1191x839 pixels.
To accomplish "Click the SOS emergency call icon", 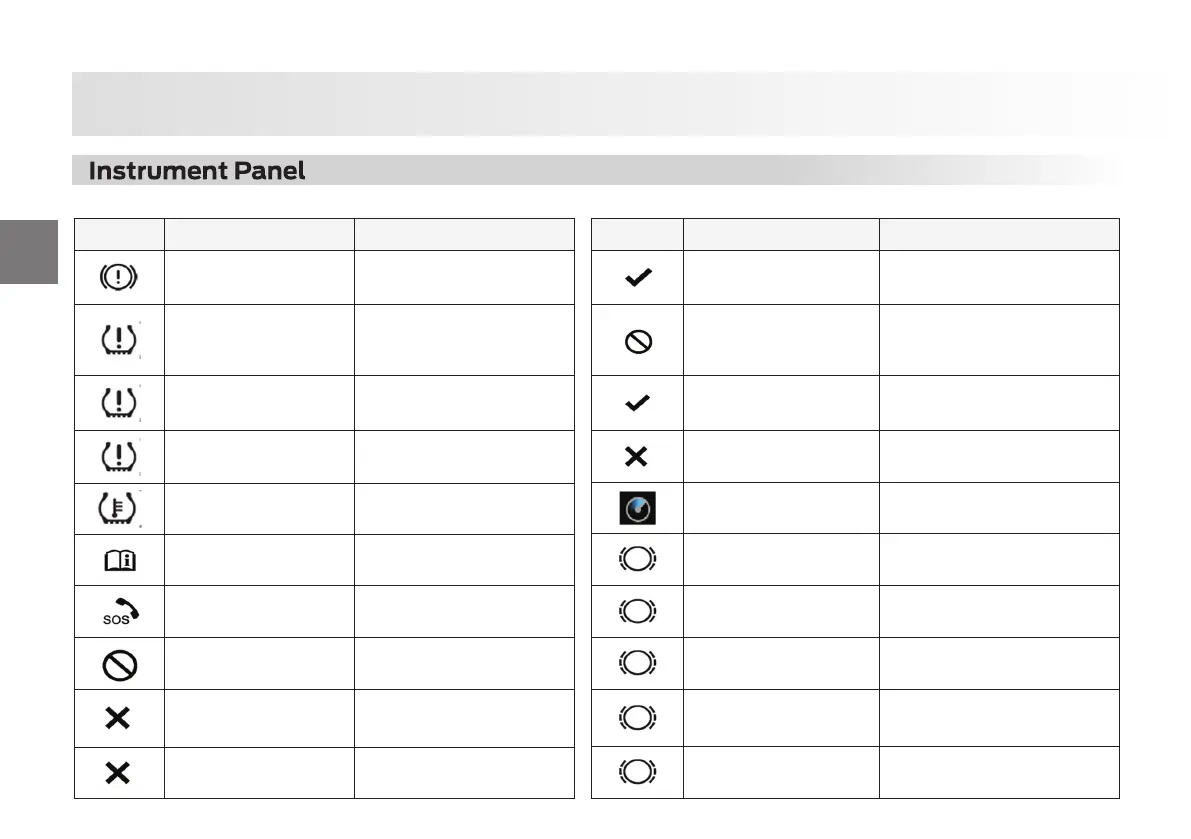I will 118,612.
